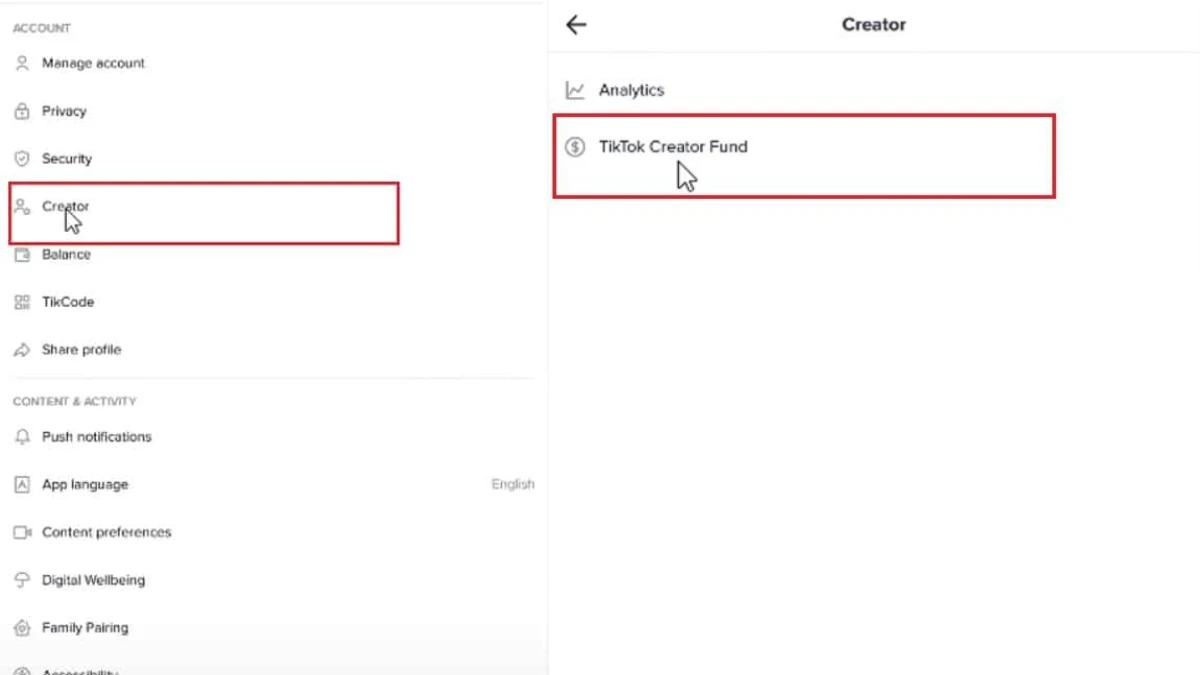
Task: Select TikTok Creator Fund option
Action: coord(804,156)
